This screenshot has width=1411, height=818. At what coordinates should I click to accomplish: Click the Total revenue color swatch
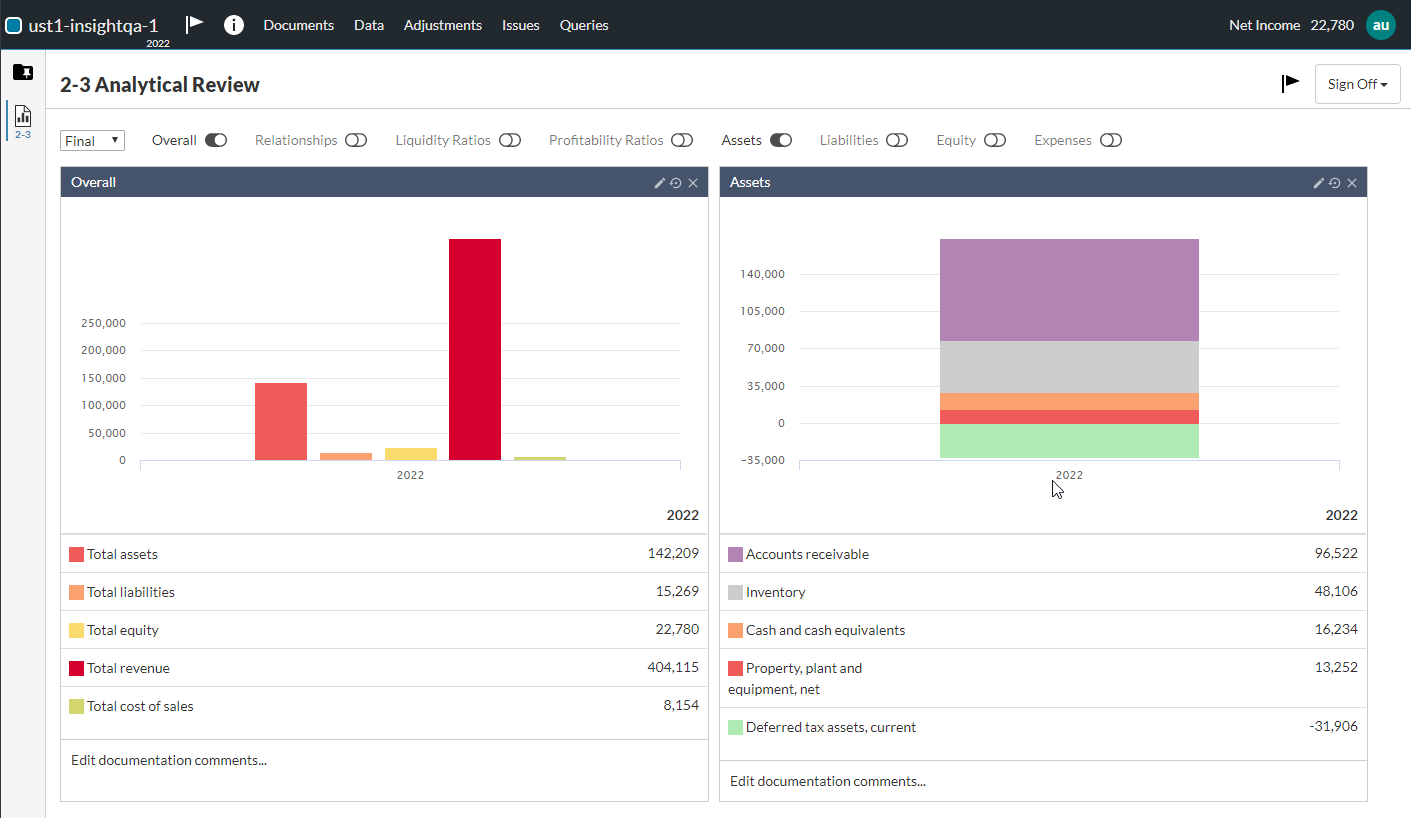pyautogui.click(x=76, y=668)
